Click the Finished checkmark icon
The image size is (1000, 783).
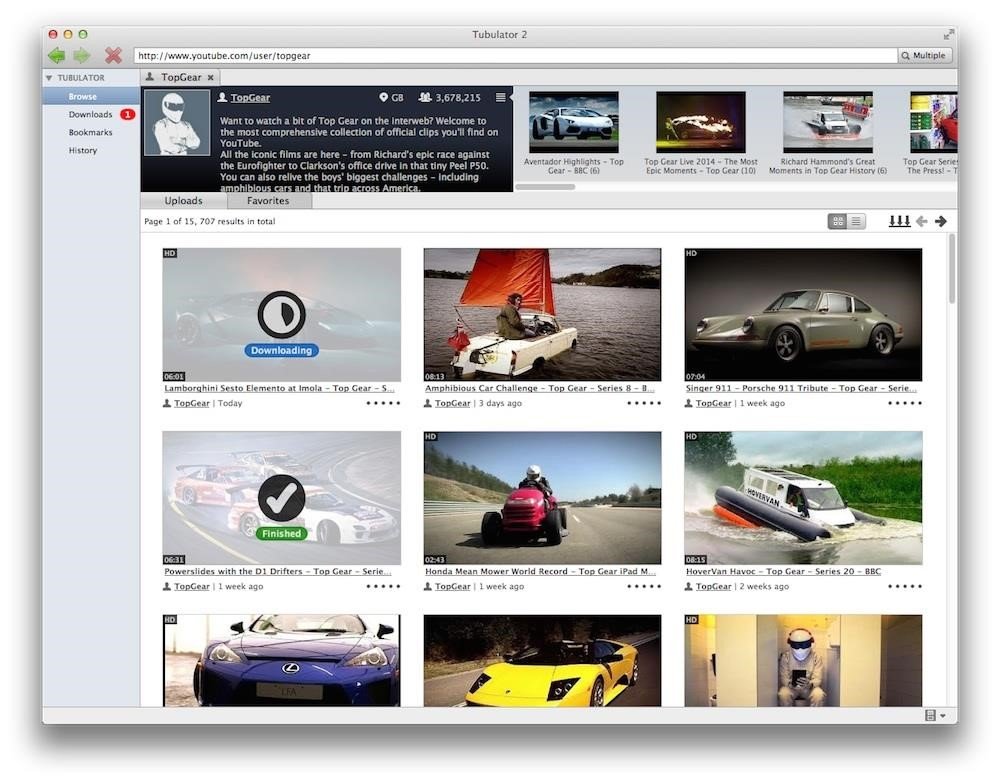[x=281, y=498]
